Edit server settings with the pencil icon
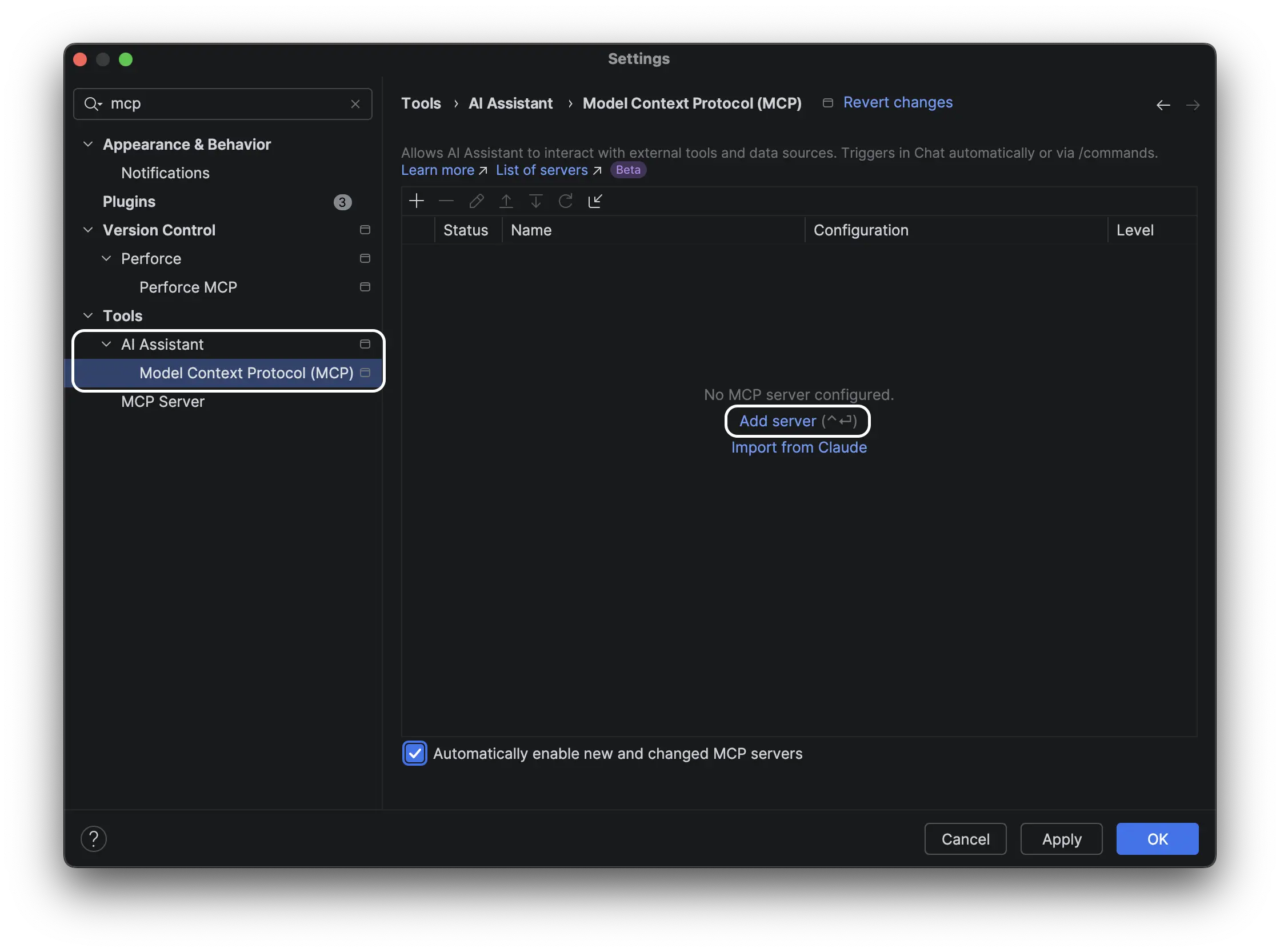The width and height of the screenshot is (1280, 952). [x=476, y=201]
